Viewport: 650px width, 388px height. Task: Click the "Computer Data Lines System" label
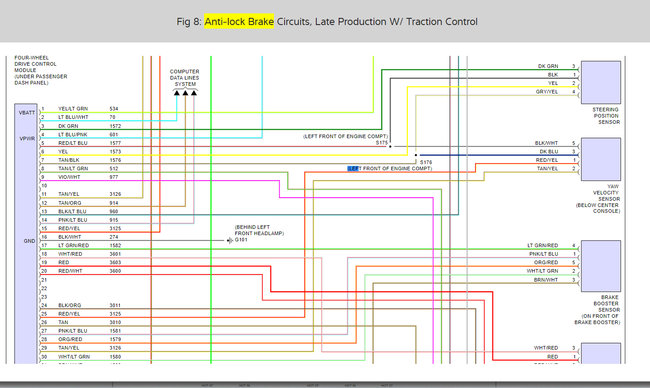(x=184, y=78)
